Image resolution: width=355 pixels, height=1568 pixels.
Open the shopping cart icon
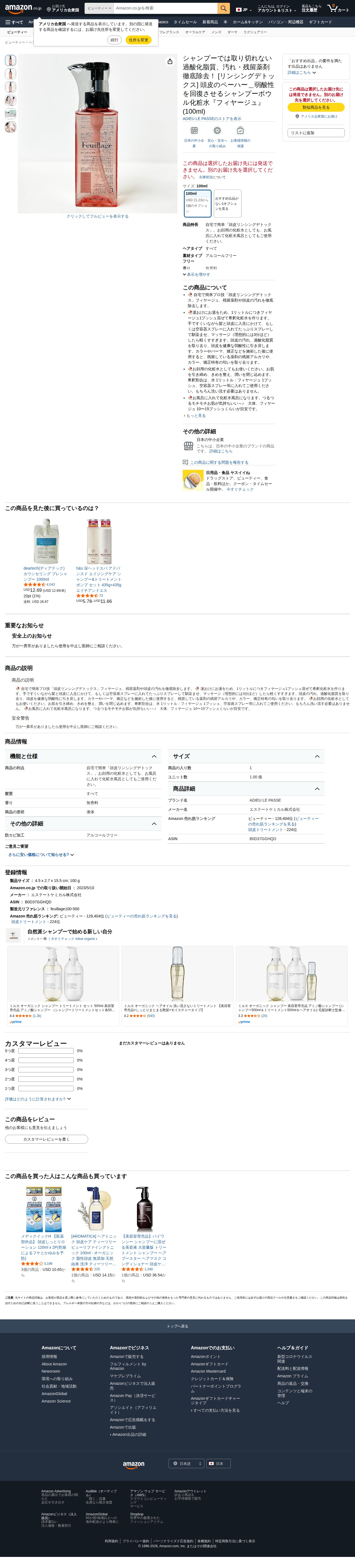pyautogui.click(x=338, y=9)
